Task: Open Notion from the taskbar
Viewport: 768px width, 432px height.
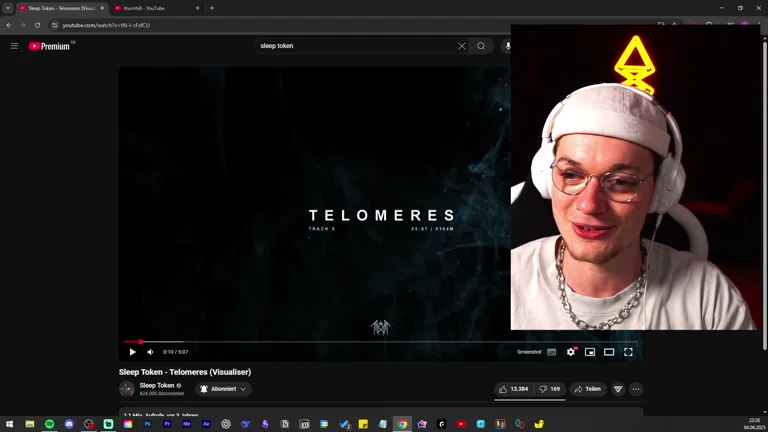Action: [285, 424]
